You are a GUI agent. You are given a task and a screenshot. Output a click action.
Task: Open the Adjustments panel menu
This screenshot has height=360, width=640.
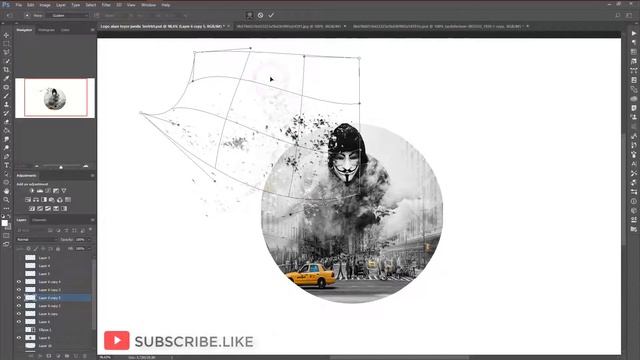(x=92, y=176)
